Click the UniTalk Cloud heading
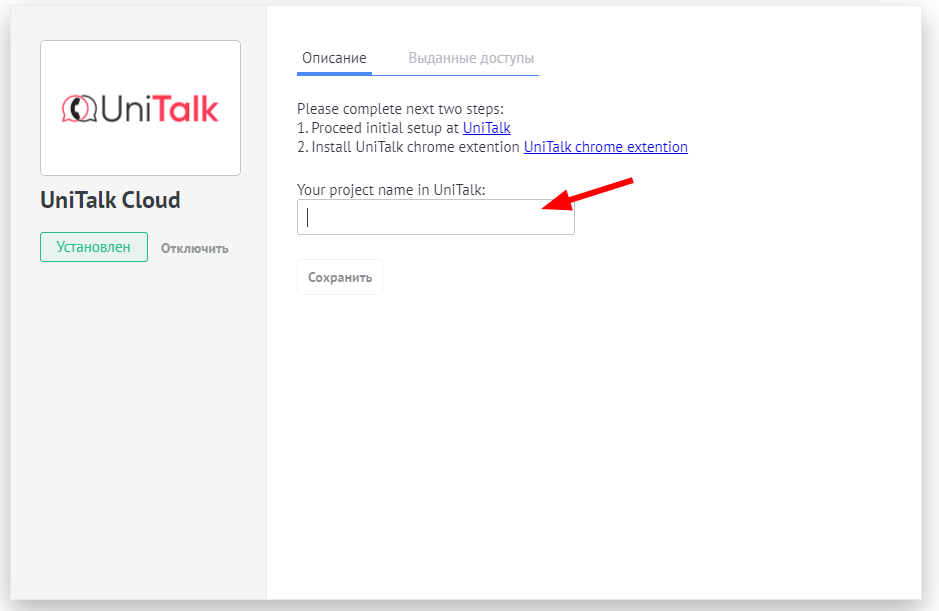This screenshot has height=611, width=939. coord(110,200)
